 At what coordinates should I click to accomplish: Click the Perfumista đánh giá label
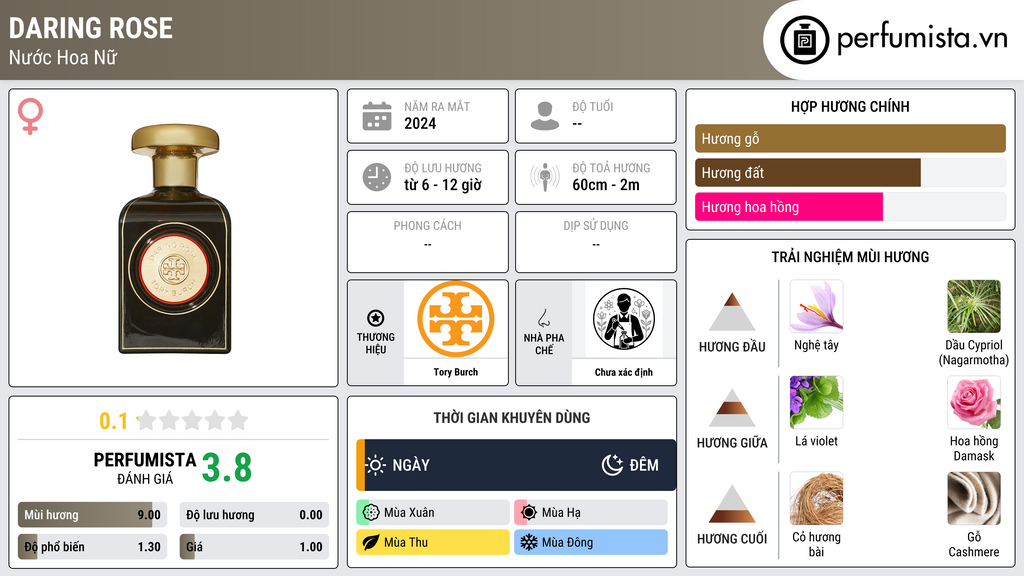[145, 468]
